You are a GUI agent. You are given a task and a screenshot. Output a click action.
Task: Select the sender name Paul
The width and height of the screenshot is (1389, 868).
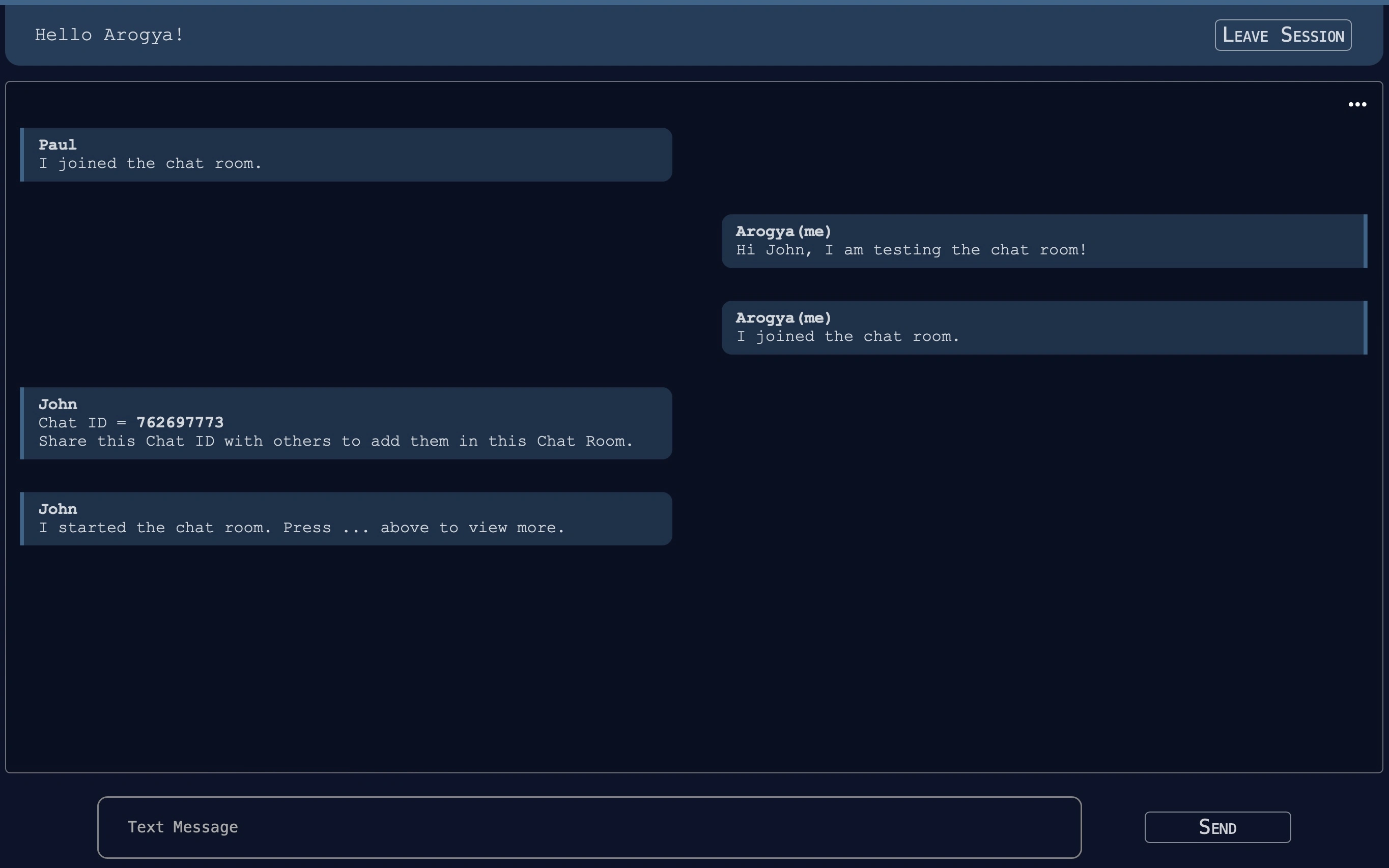point(57,144)
